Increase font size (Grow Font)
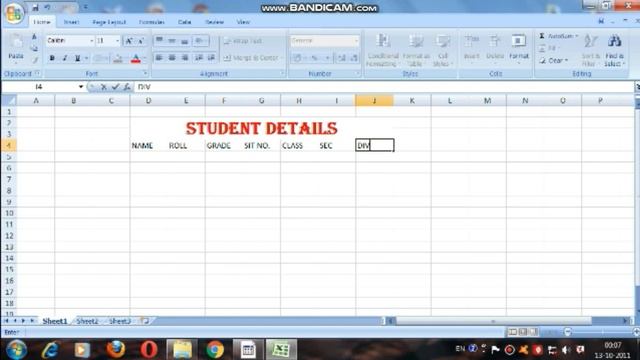The width and height of the screenshot is (640, 360). [129, 41]
